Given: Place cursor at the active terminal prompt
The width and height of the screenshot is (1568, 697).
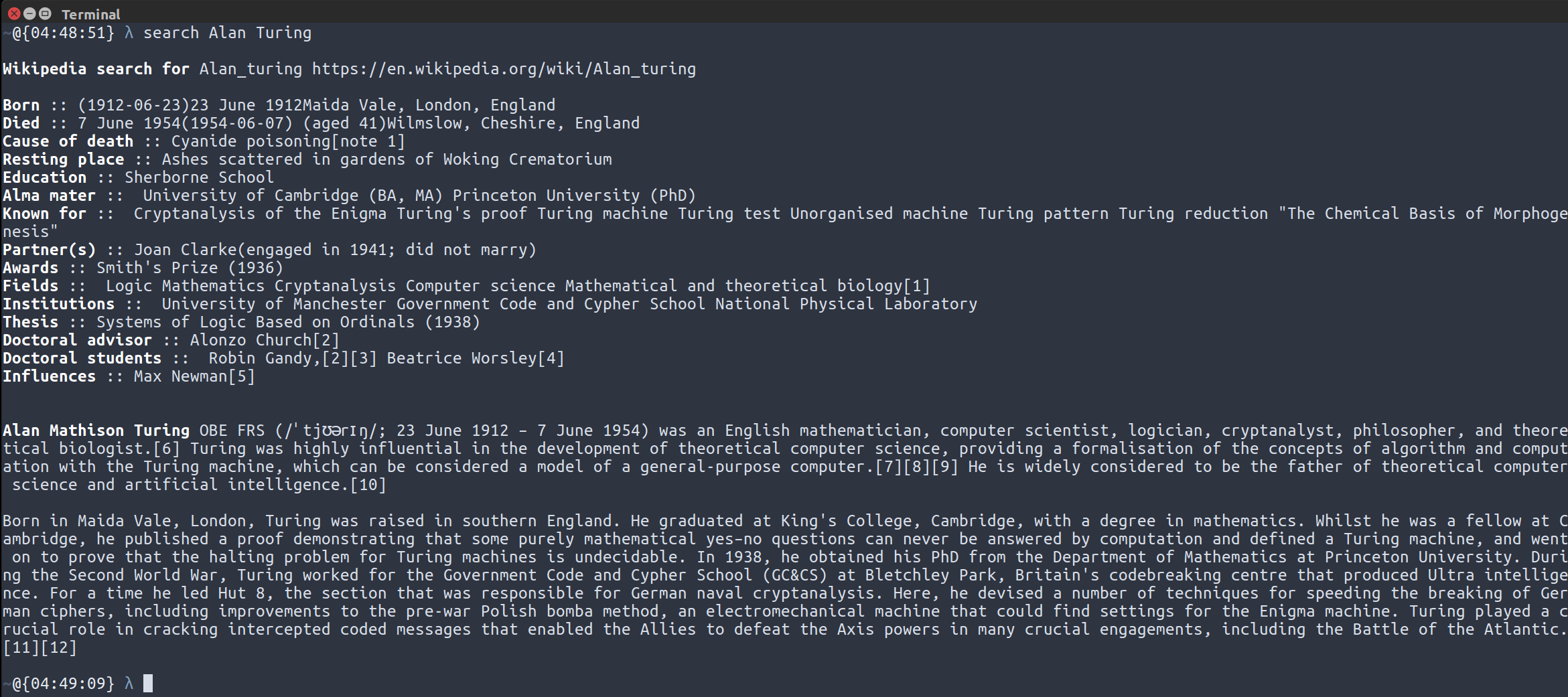Looking at the screenshot, I should [147, 683].
